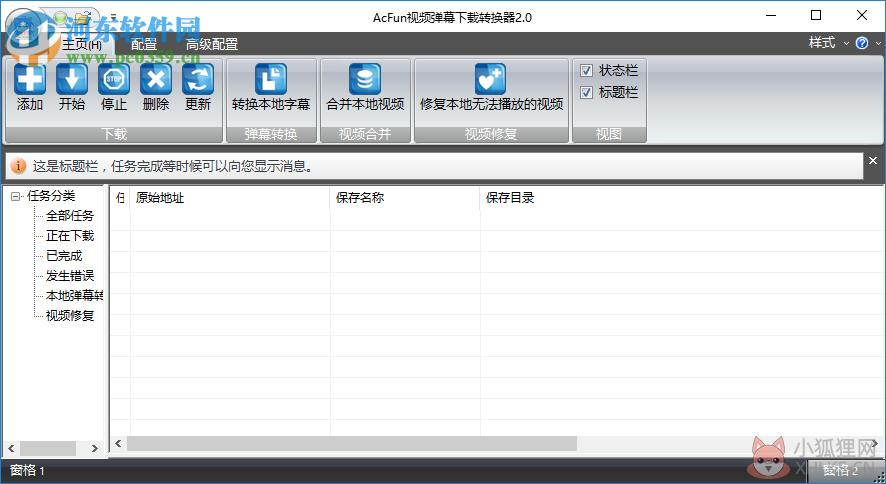
Task: Click the tree panel scroll right arrow
Action: point(94,448)
